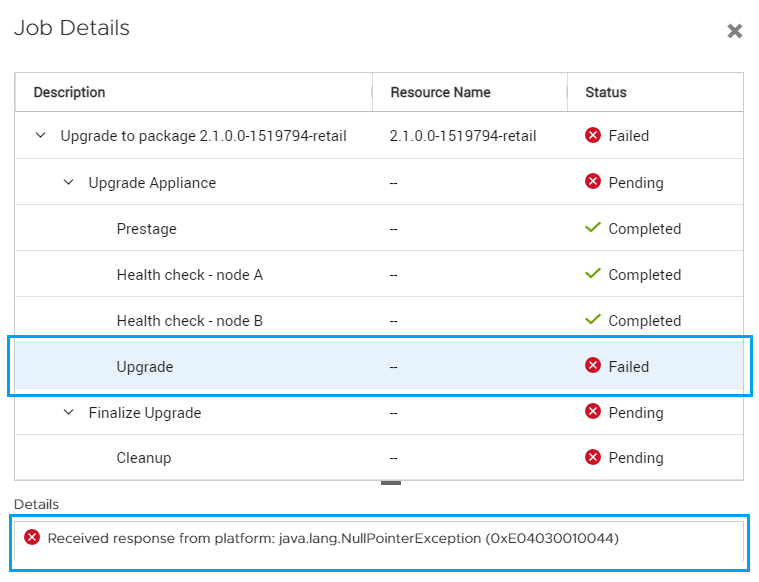
Task: Click the Prestage completed checkmark icon
Action: pos(593,228)
